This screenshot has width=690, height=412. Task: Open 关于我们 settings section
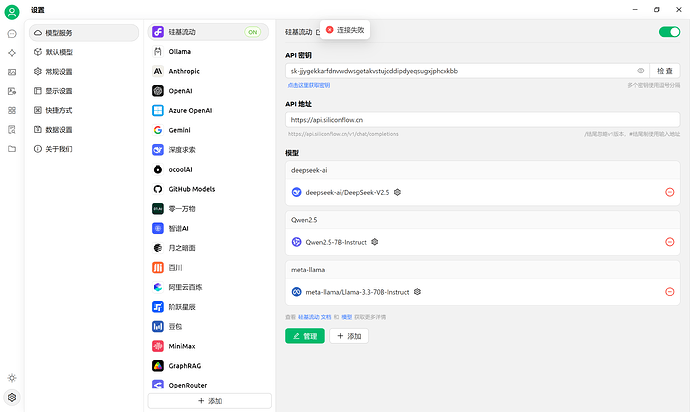(84, 149)
